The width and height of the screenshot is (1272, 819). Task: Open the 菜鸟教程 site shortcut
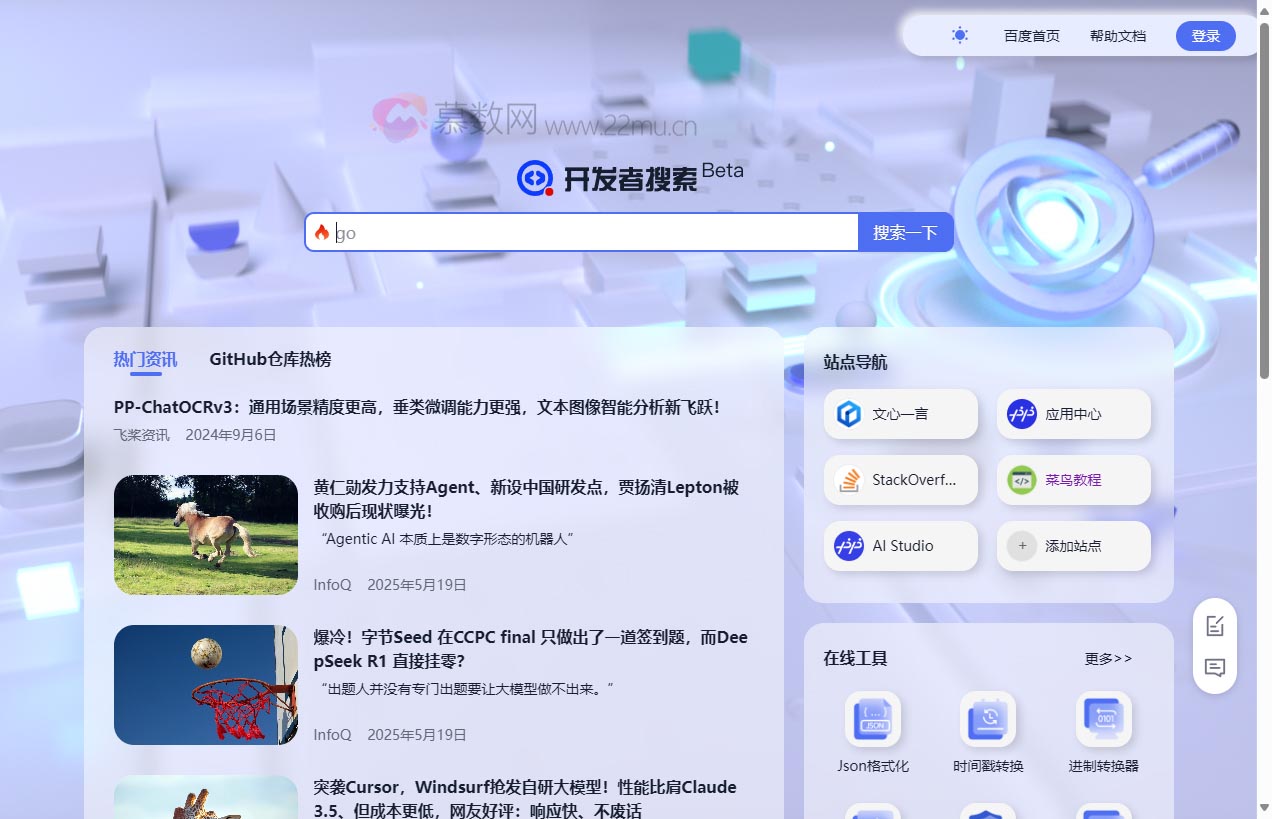(1072, 480)
